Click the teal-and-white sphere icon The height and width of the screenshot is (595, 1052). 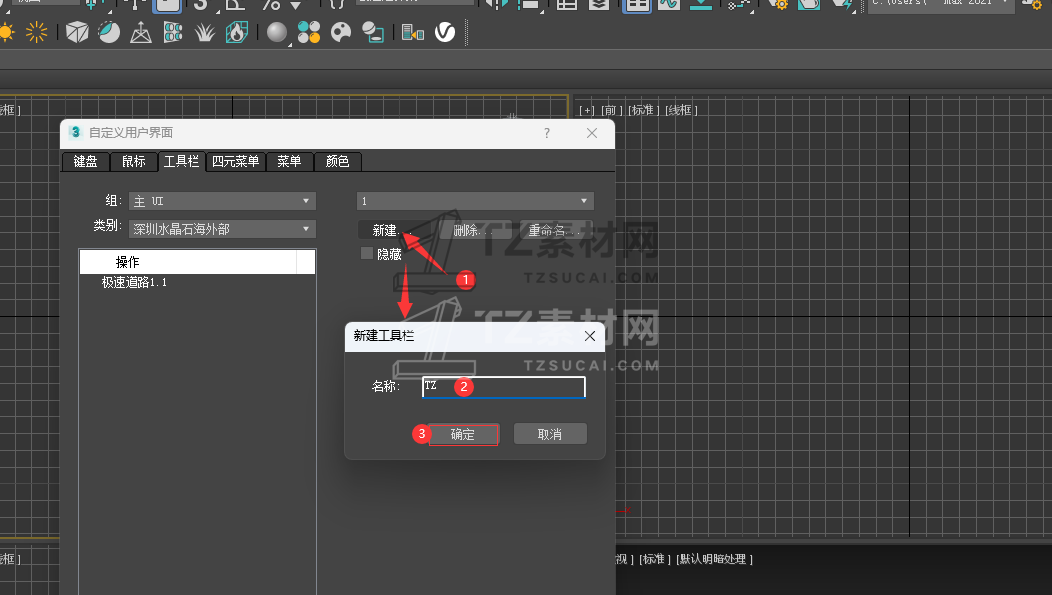click(x=109, y=32)
